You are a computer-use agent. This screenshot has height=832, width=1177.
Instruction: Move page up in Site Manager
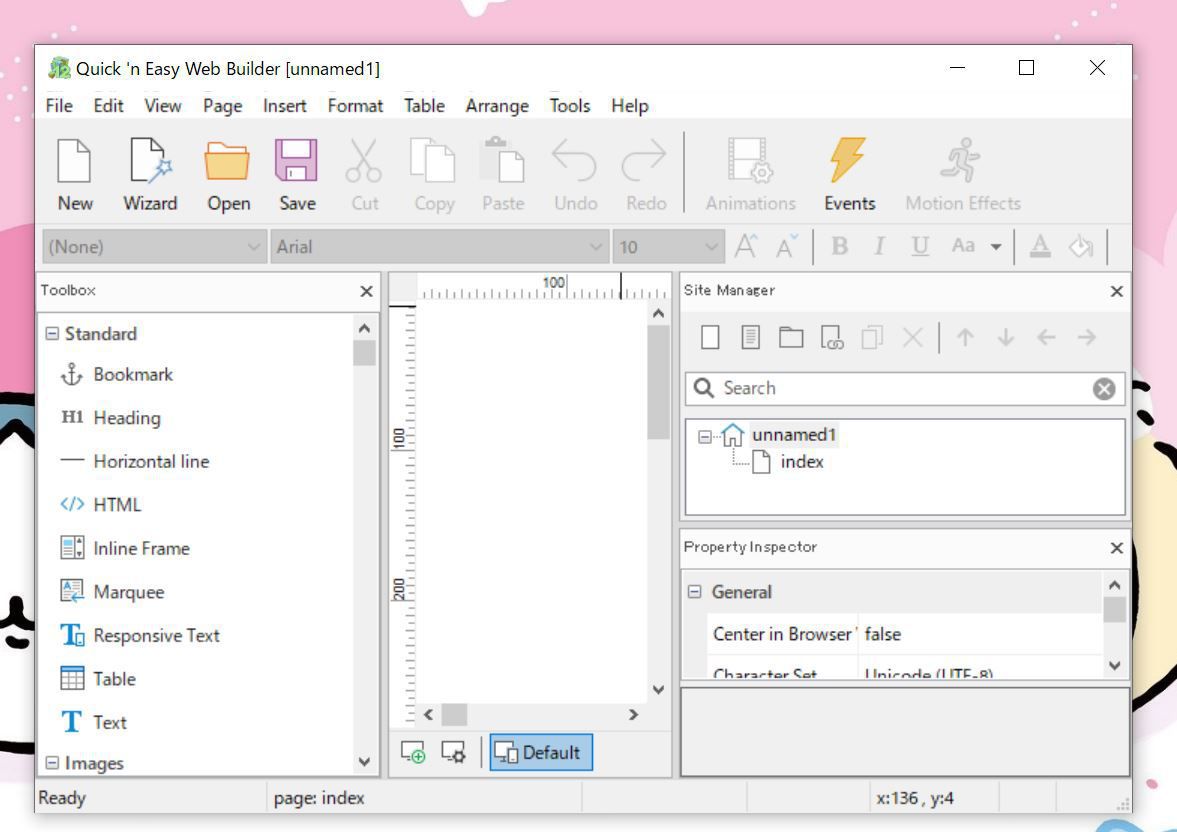965,337
